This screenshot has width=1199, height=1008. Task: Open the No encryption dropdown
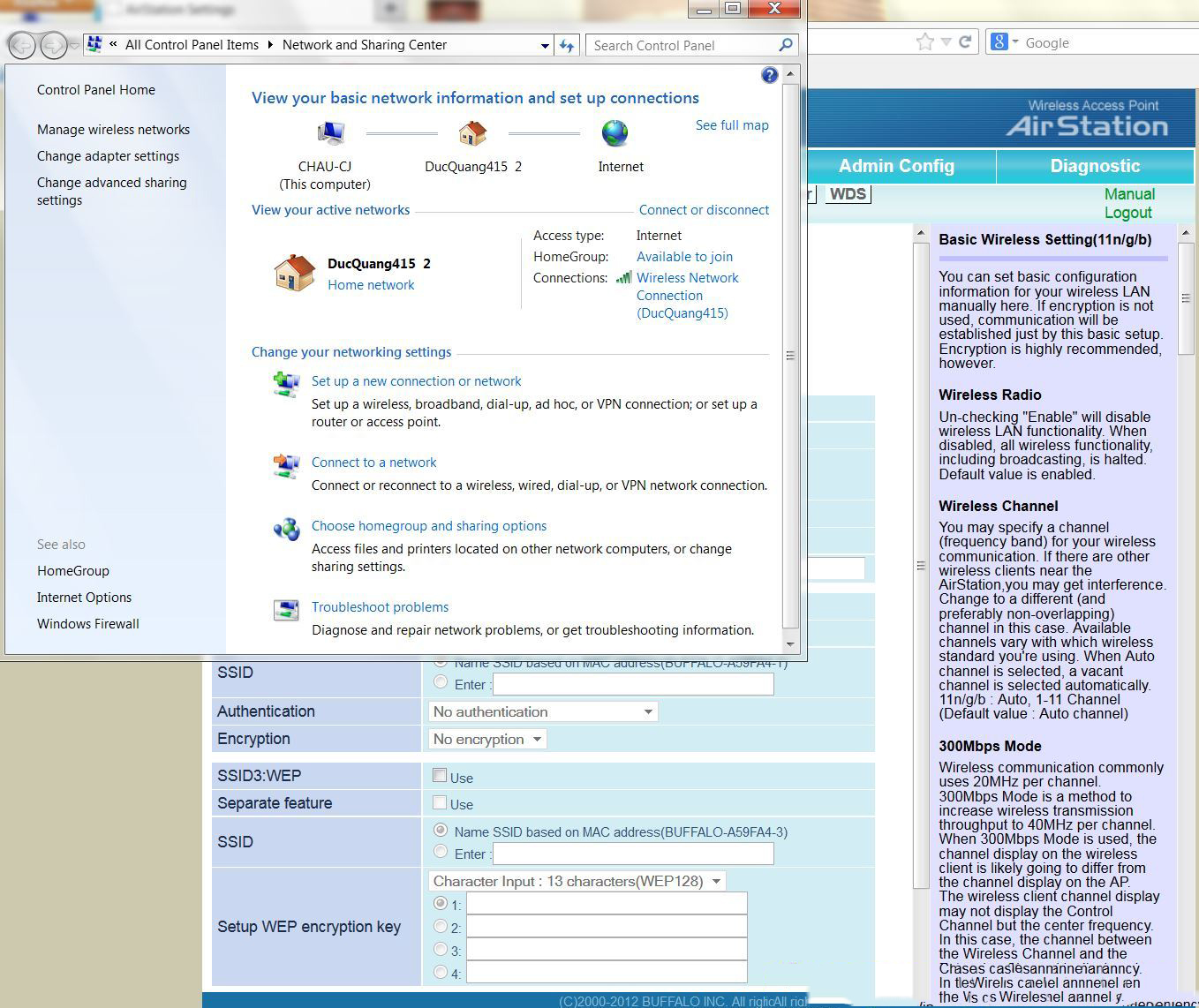487,739
